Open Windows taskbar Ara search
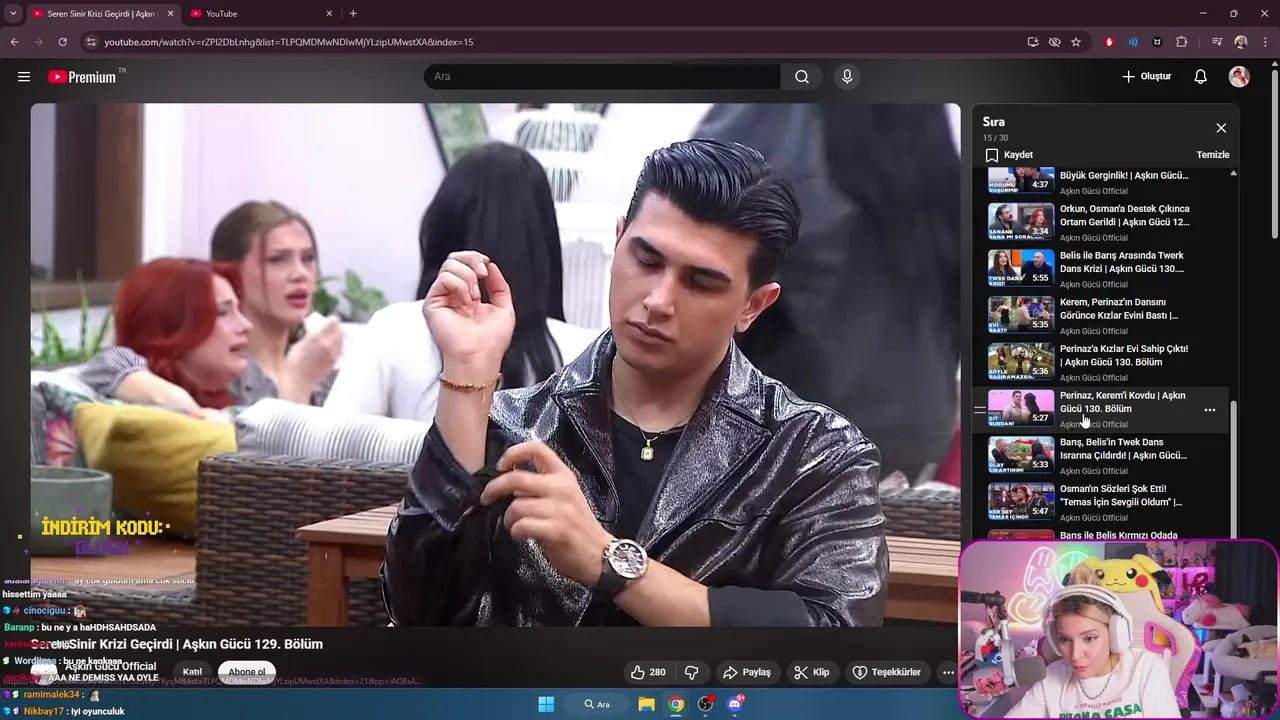Image resolution: width=1280 pixels, height=720 pixels. click(x=597, y=704)
